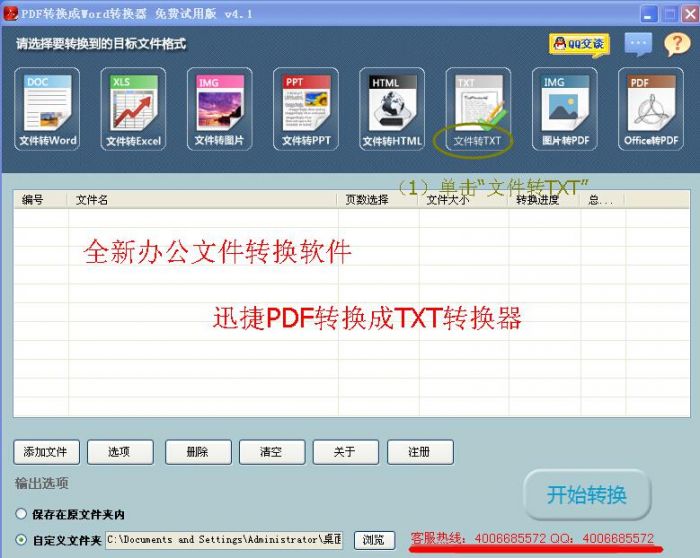Click the custom folder path field

224,540
